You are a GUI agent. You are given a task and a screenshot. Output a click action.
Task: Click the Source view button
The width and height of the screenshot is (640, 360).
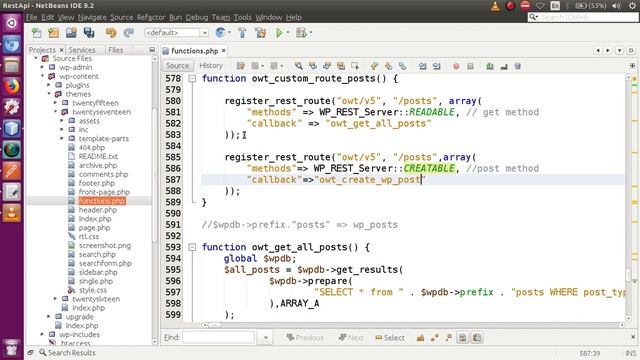178,66
